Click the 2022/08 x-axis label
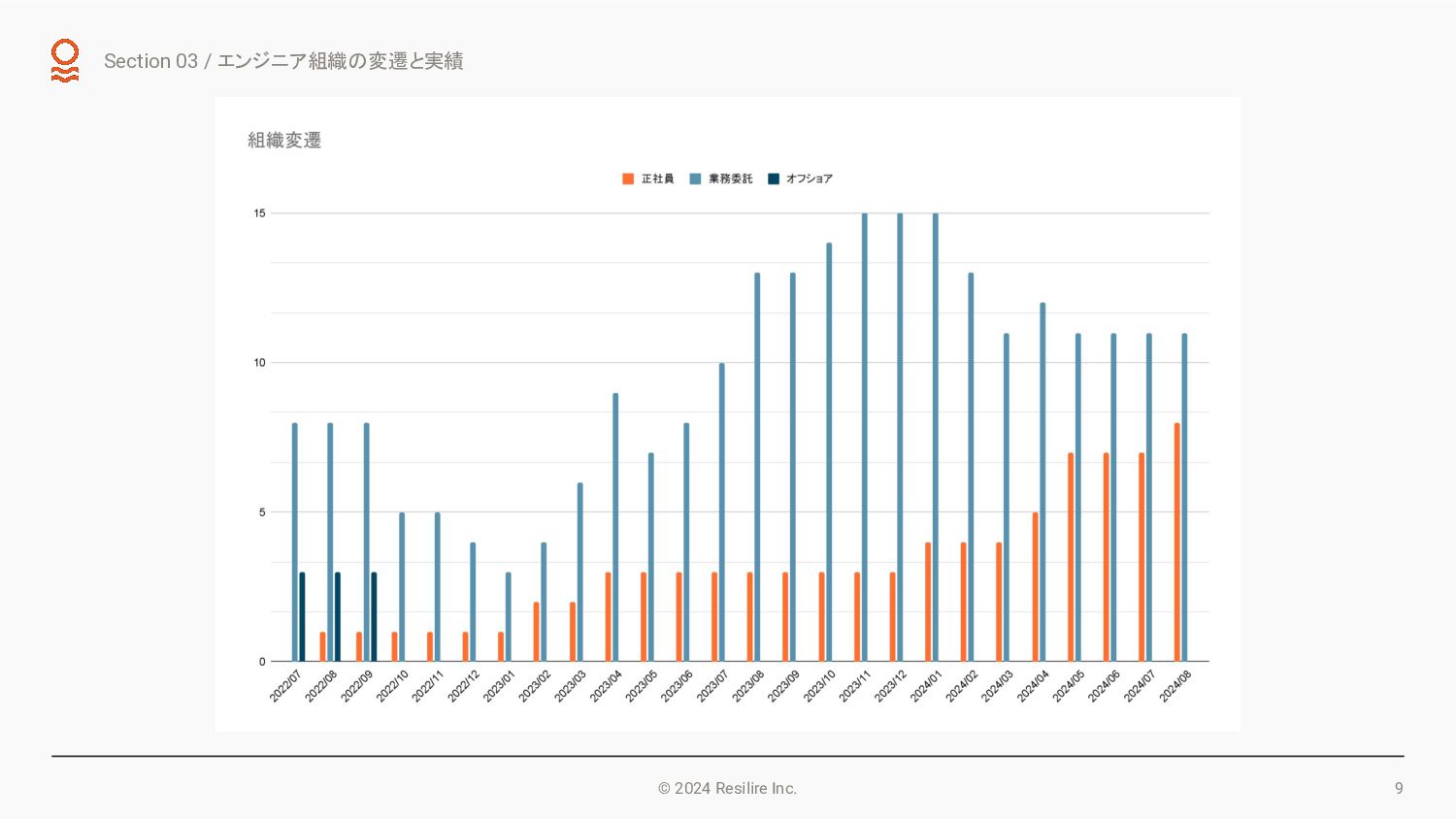 tap(321, 686)
